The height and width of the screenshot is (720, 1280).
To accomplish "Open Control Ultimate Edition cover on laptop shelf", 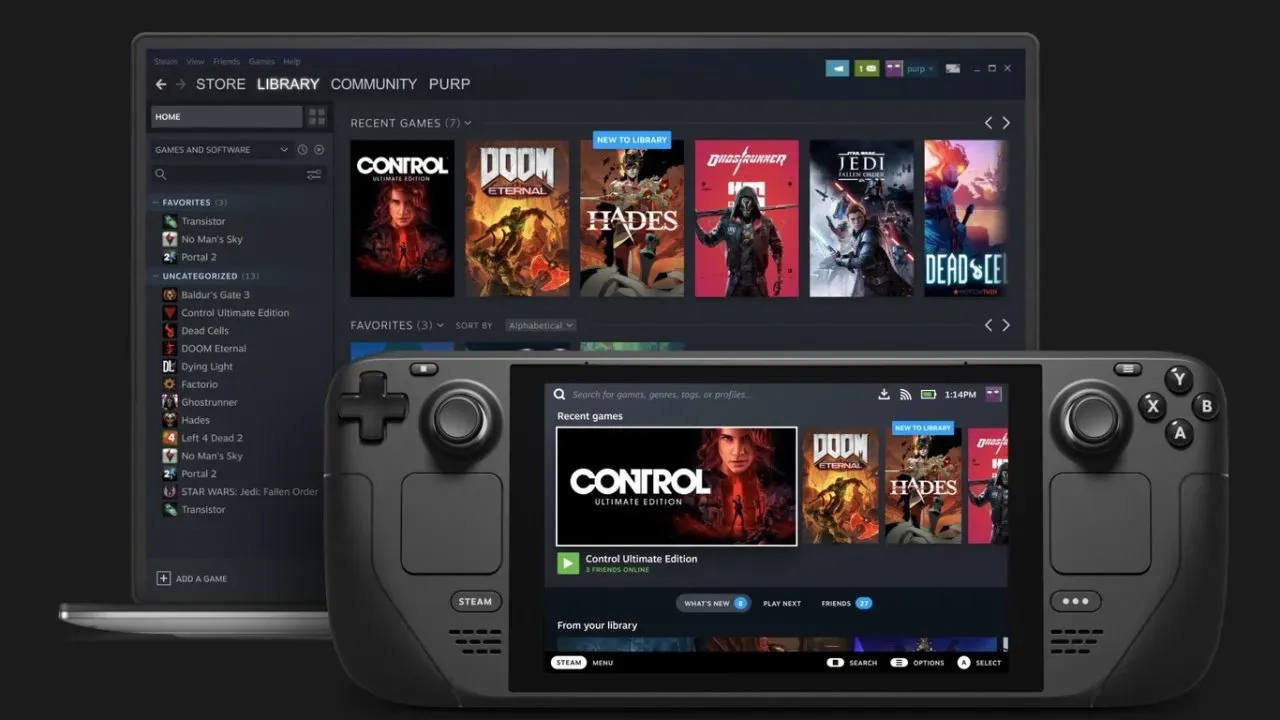I will [x=402, y=218].
